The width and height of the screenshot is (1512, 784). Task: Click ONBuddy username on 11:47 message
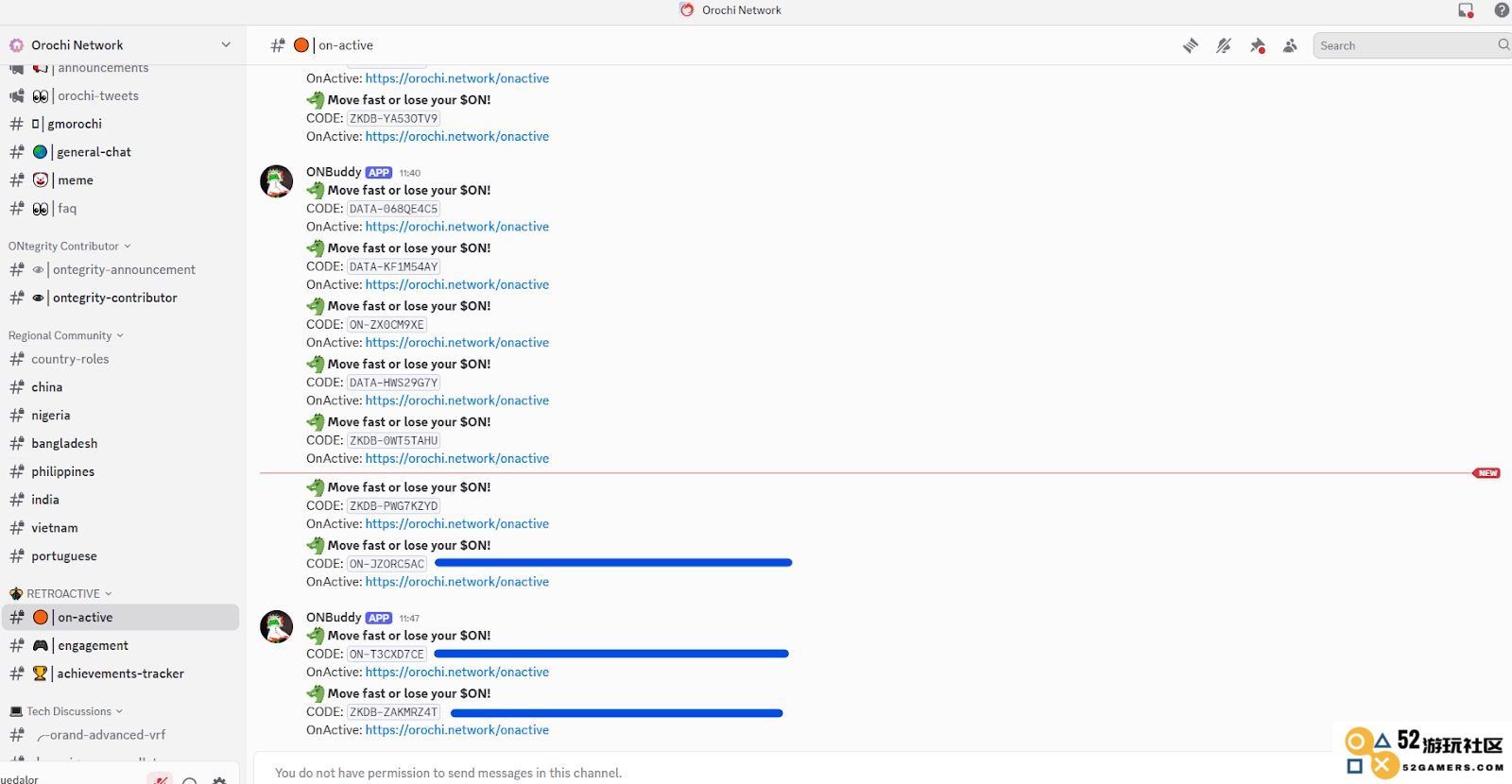tap(334, 618)
